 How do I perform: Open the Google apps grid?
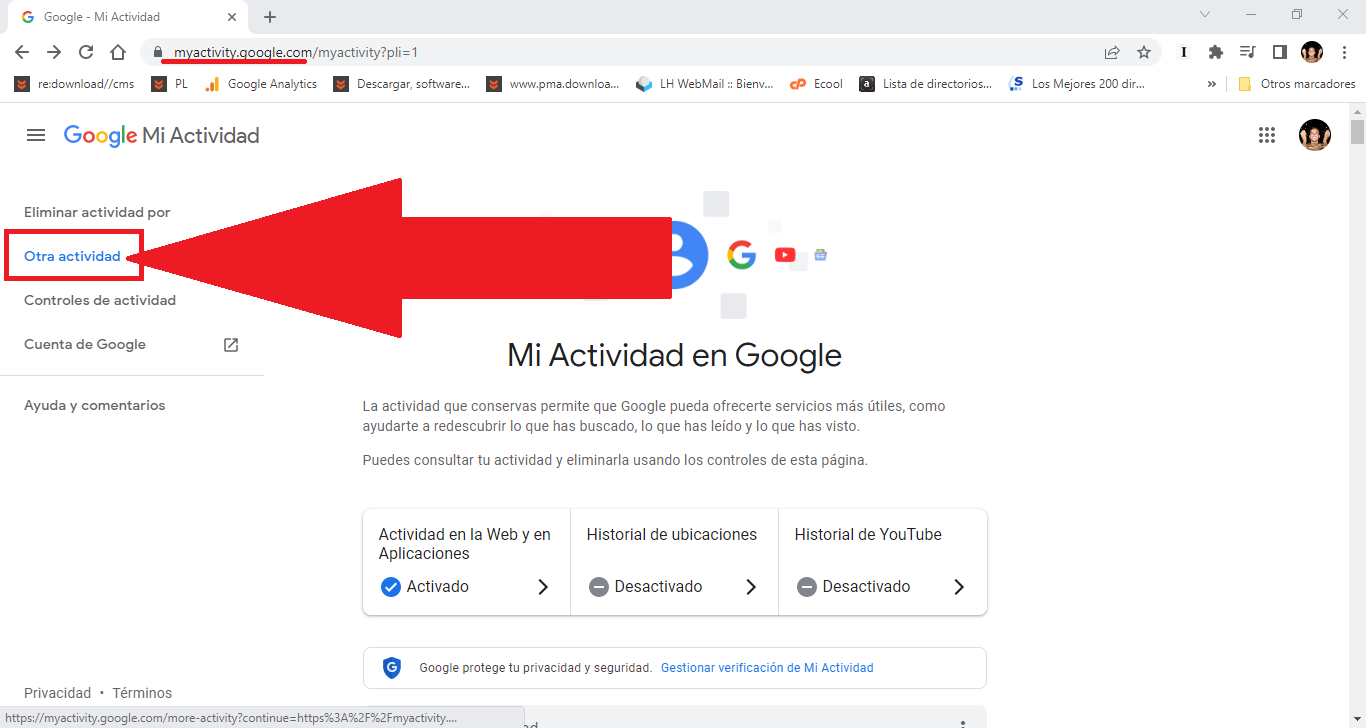pyautogui.click(x=1267, y=135)
